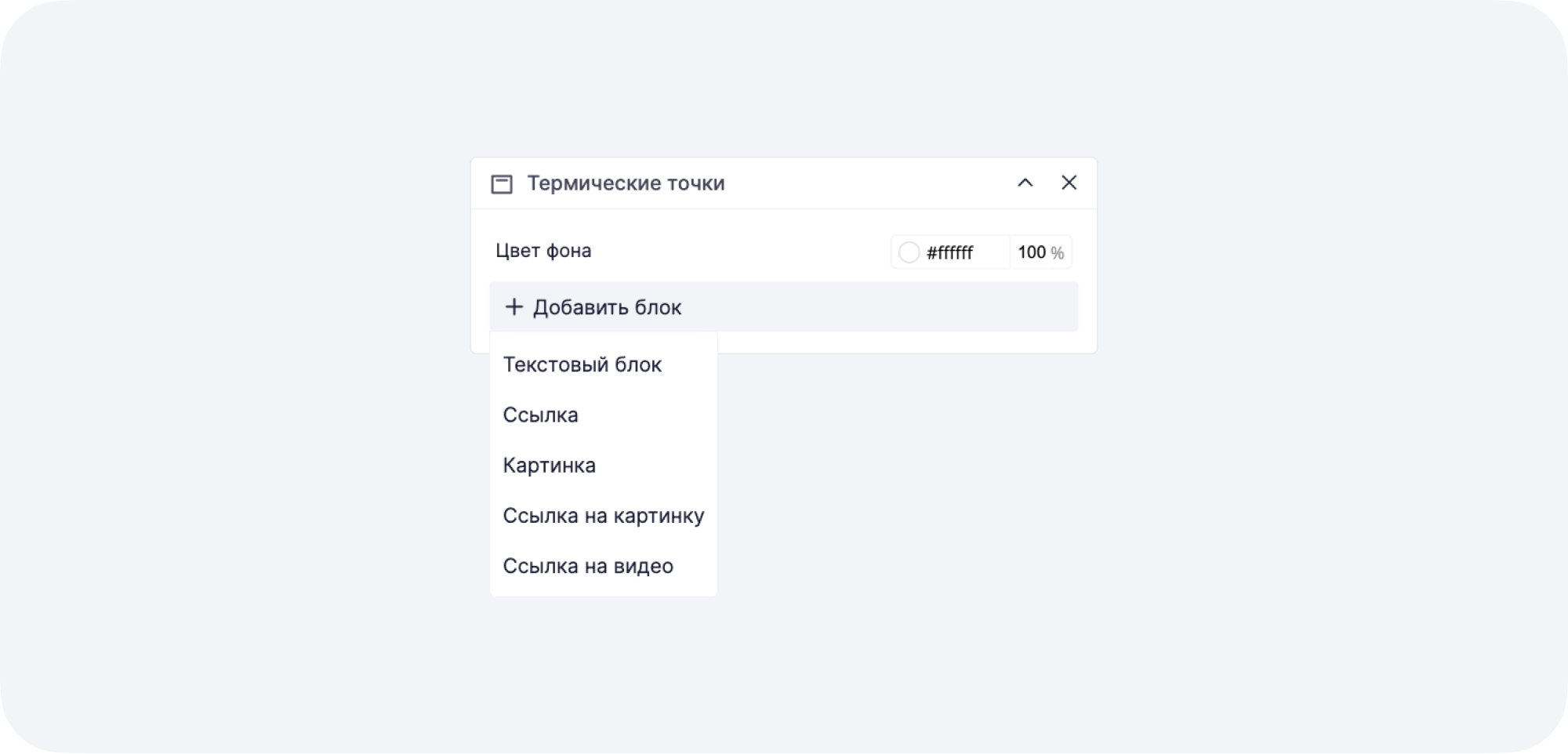The image size is (1568, 754).
Task: Choose Ссылка in the block menu
Action: pyautogui.click(x=541, y=415)
